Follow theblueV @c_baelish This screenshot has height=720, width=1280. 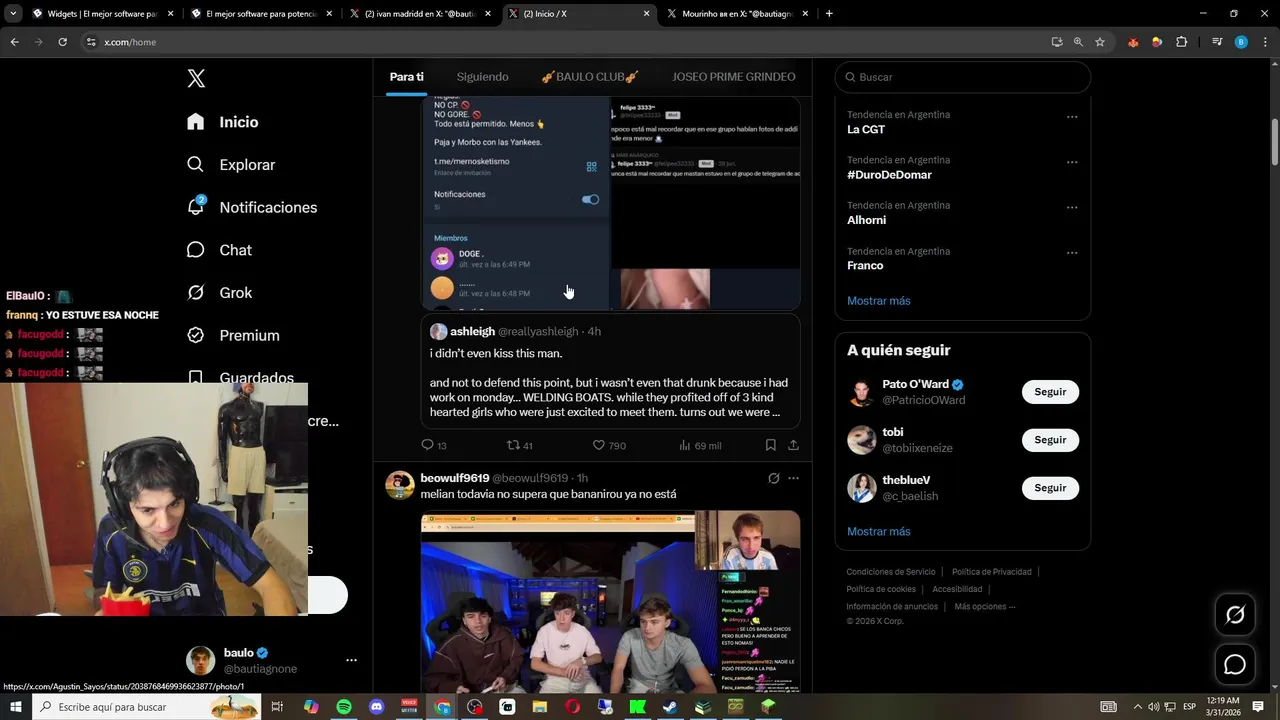pyautogui.click(x=1050, y=488)
